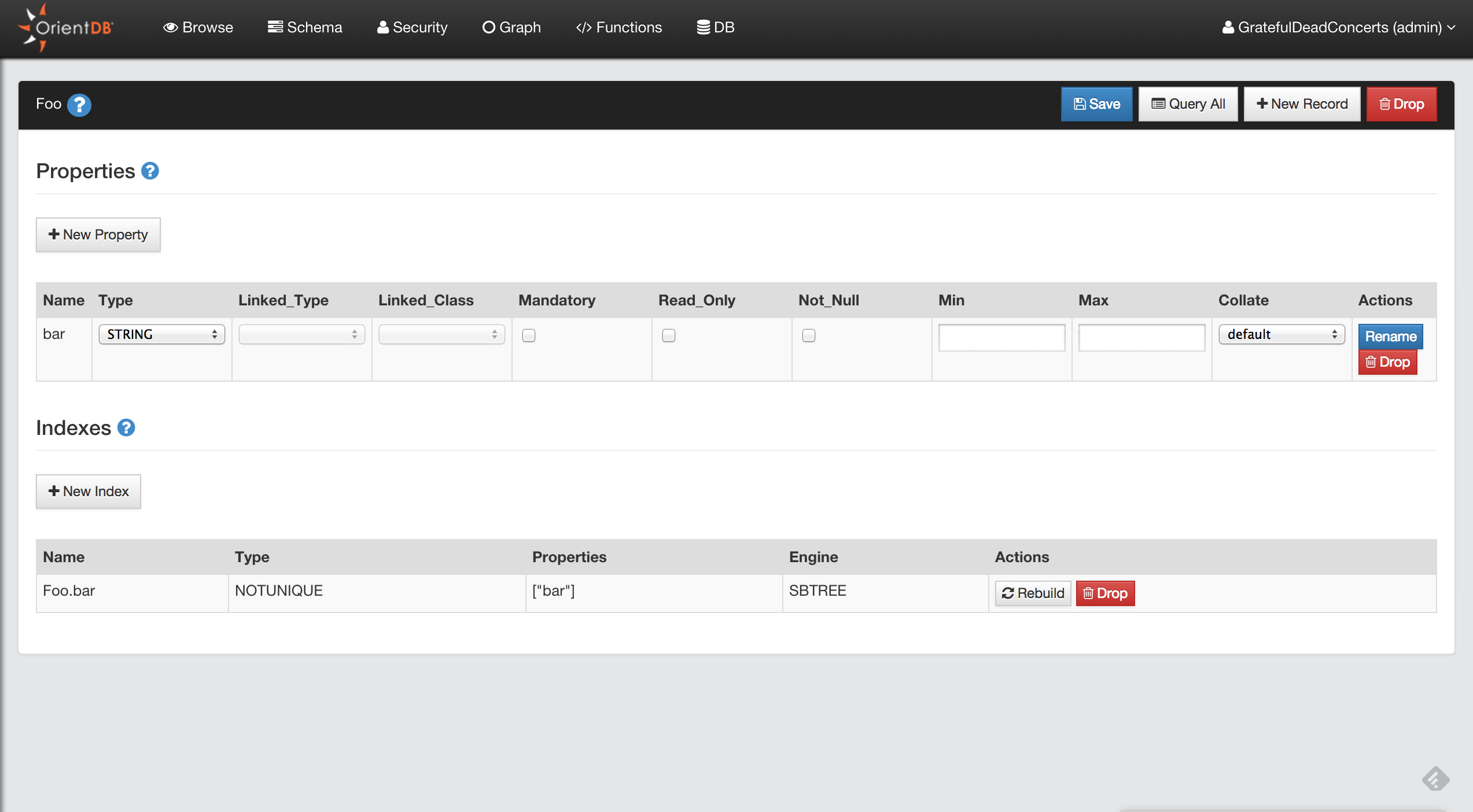Expand GratefulDeadConcerts admin user menu
Viewport: 1473px width, 812px height.
pyautogui.click(x=1338, y=27)
